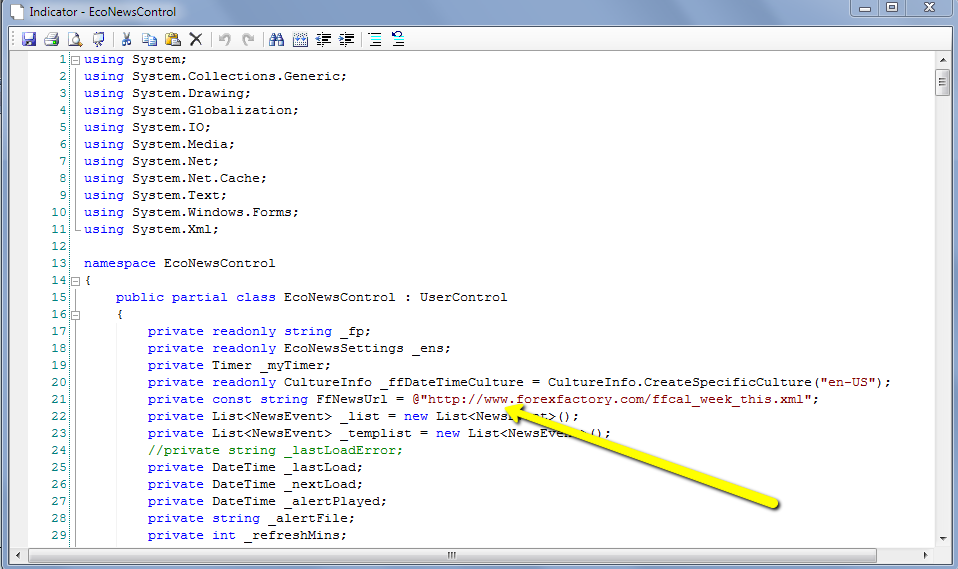Copy selection with the two-pages icon
Viewport: 958px width, 569px height.
point(150,39)
